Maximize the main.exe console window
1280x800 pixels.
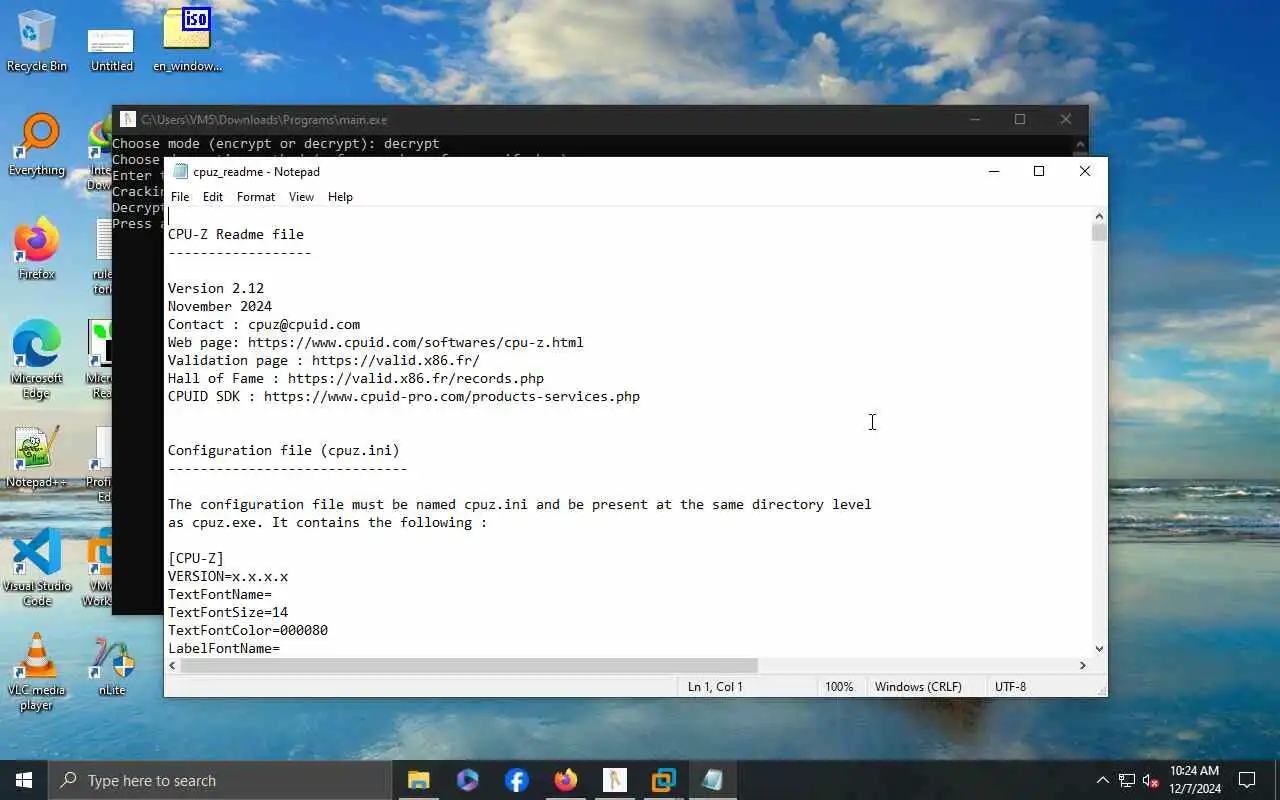click(x=1020, y=119)
